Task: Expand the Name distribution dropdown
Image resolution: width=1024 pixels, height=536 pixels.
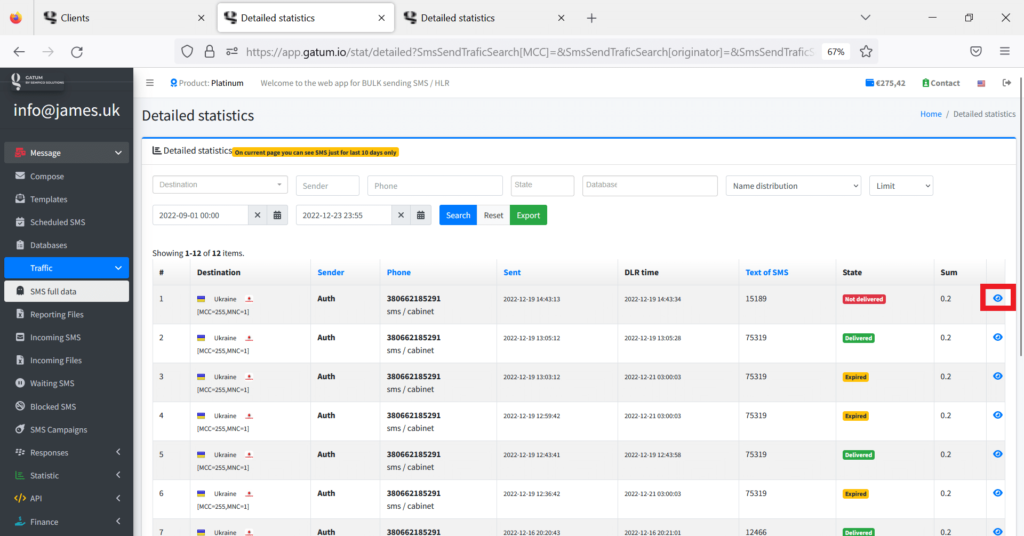Action: click(794, 186)
